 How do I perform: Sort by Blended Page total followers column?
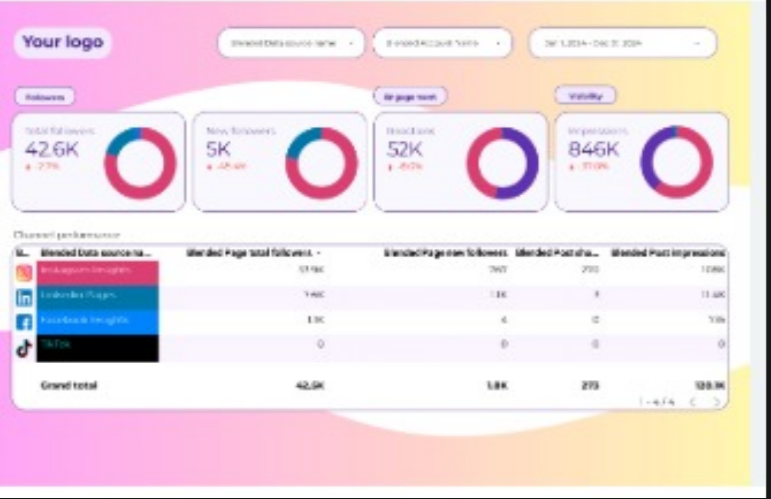point(254,253)
